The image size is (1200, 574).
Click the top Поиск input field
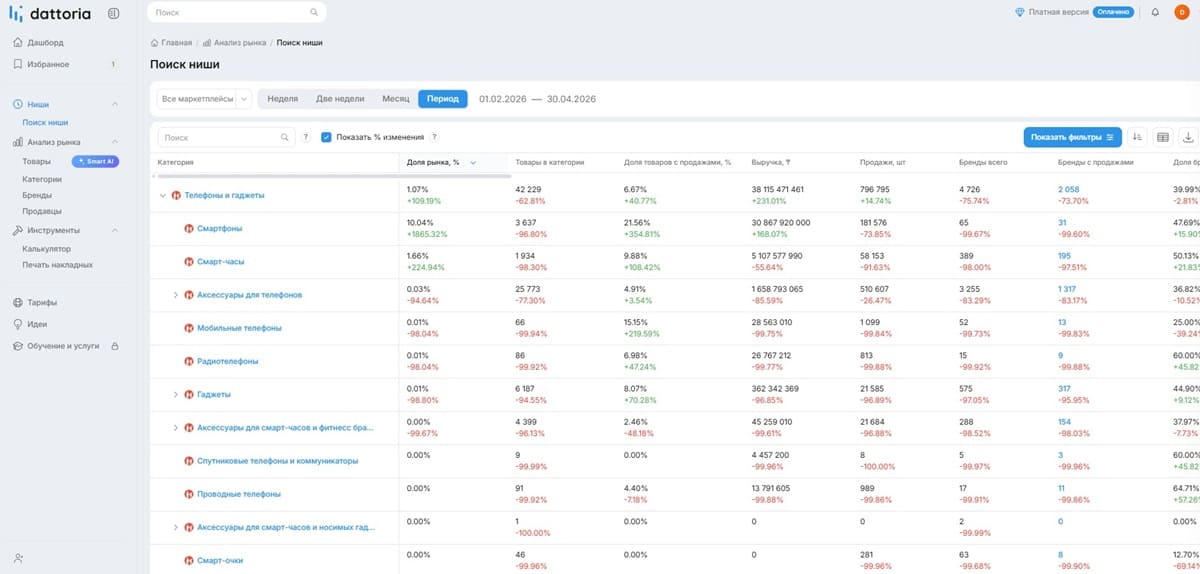click(x=236, y=13)
